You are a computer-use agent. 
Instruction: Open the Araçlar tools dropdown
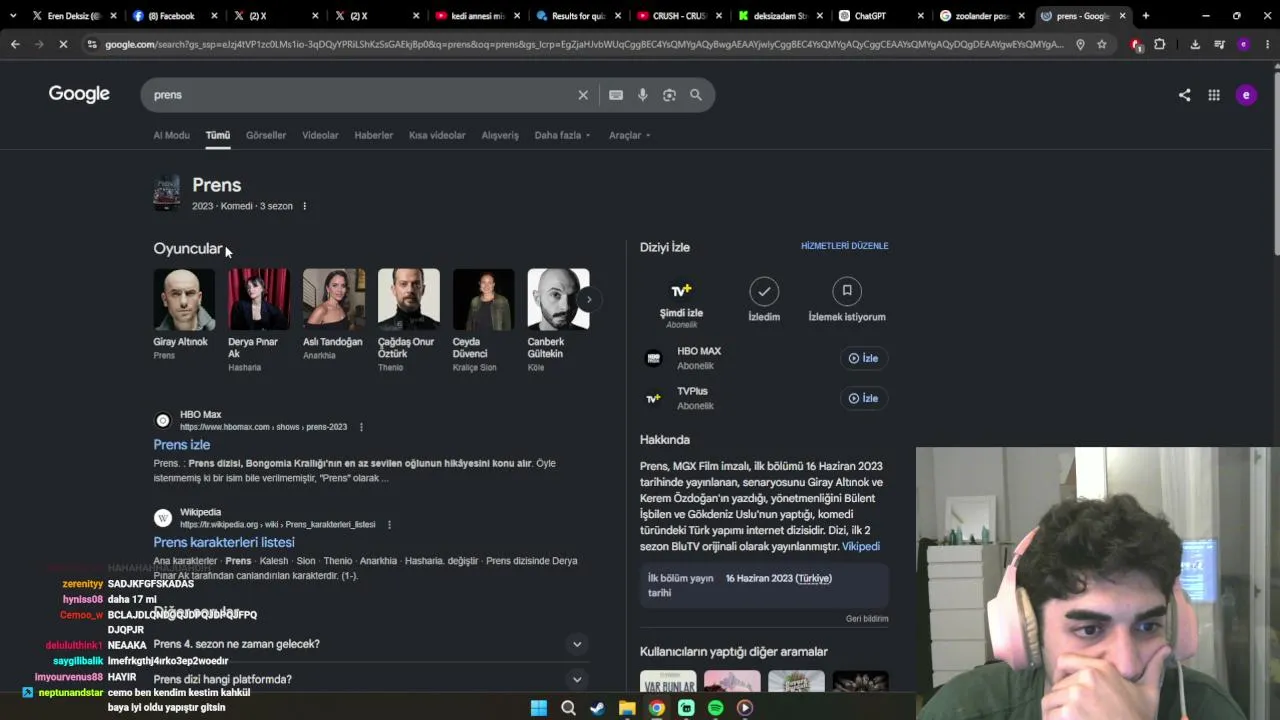[630, 135]
